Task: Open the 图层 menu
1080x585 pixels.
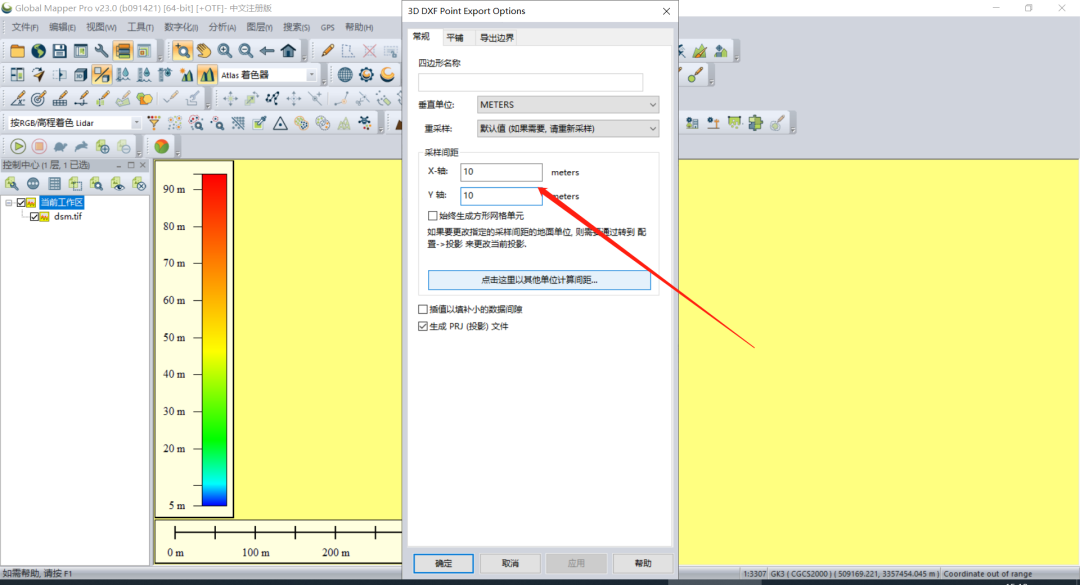Action: click(x=260, y=28)
